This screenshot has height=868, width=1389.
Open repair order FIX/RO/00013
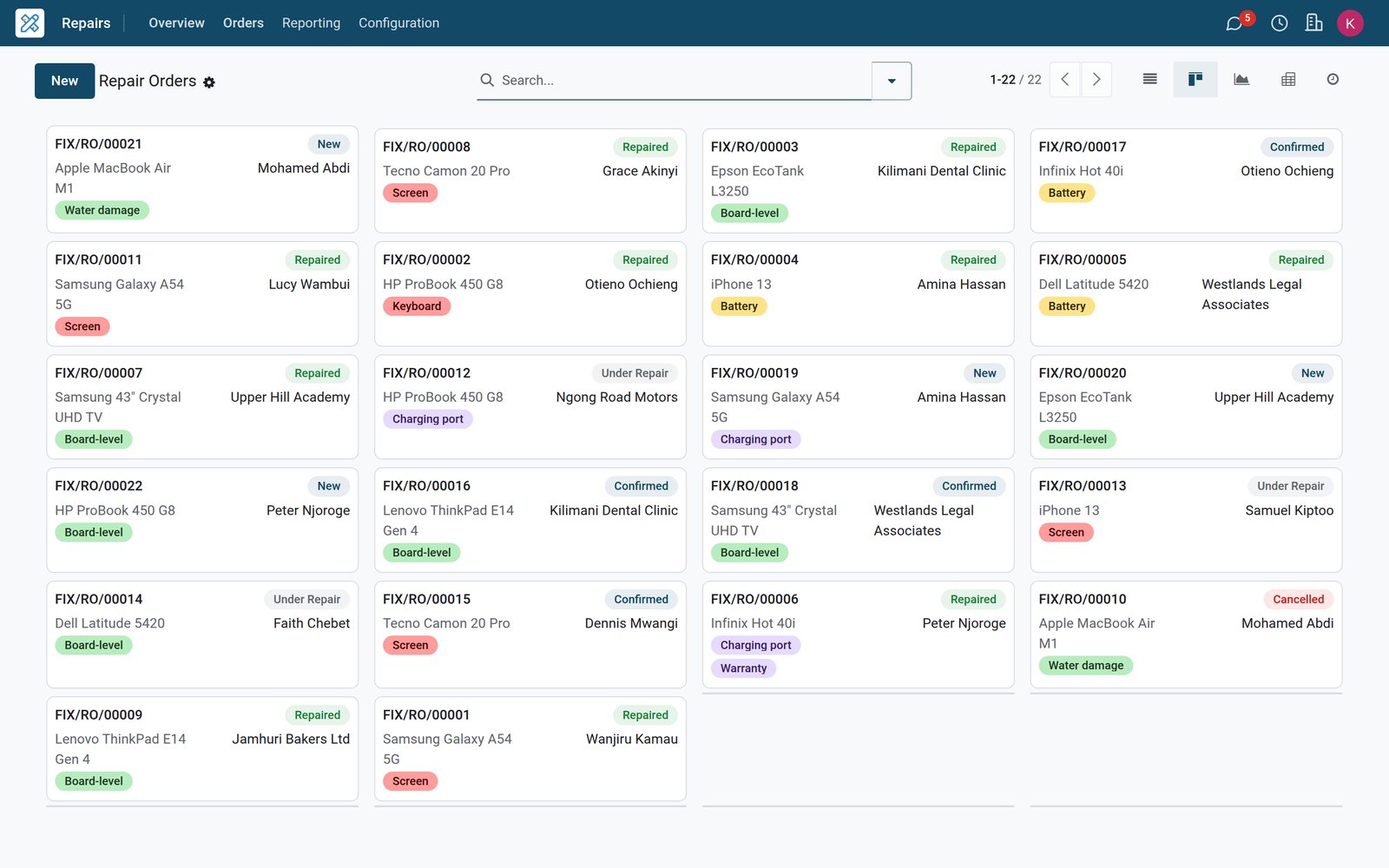(1187, 520)
